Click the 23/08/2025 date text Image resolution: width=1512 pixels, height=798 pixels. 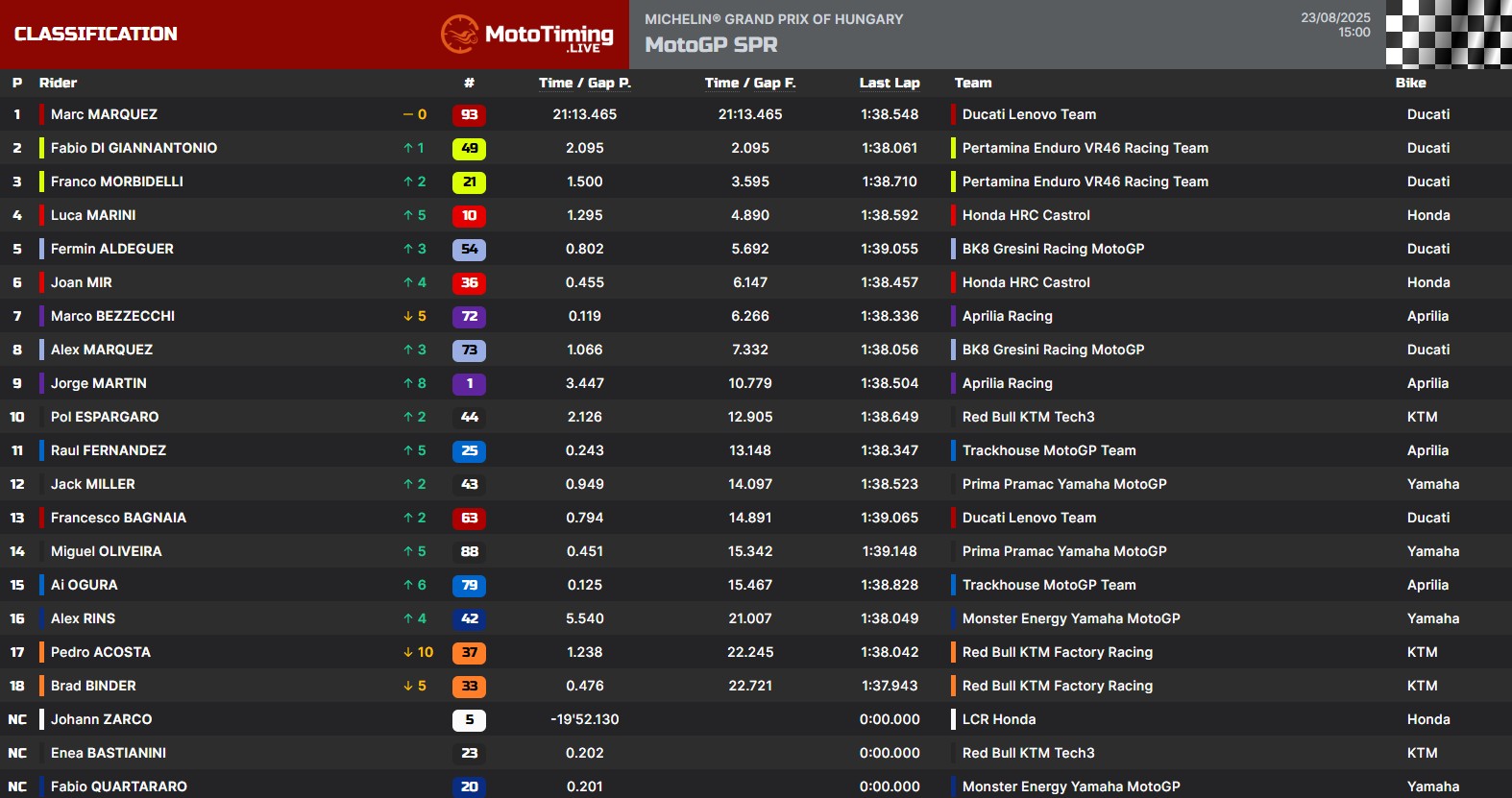tap(1335, 18)
